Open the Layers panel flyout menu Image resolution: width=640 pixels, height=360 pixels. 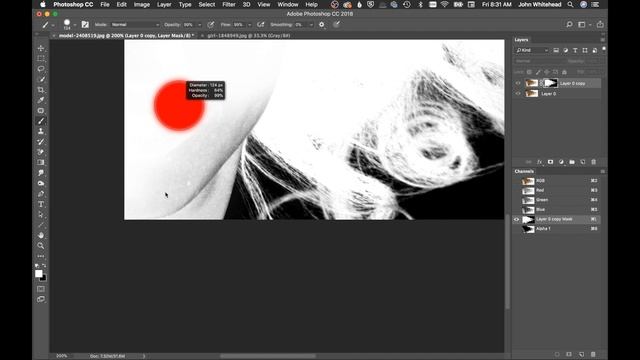(602, 40)
